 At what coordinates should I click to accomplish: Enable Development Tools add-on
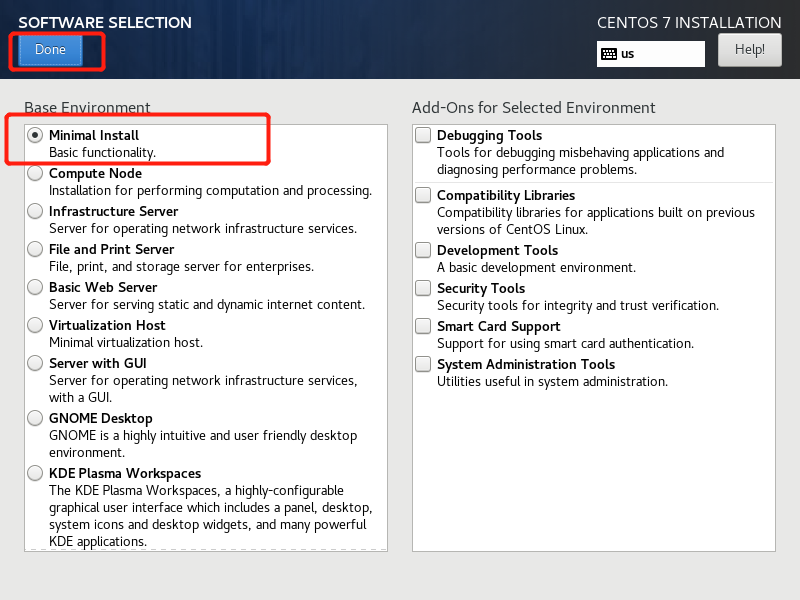click(x=424, y=250)
